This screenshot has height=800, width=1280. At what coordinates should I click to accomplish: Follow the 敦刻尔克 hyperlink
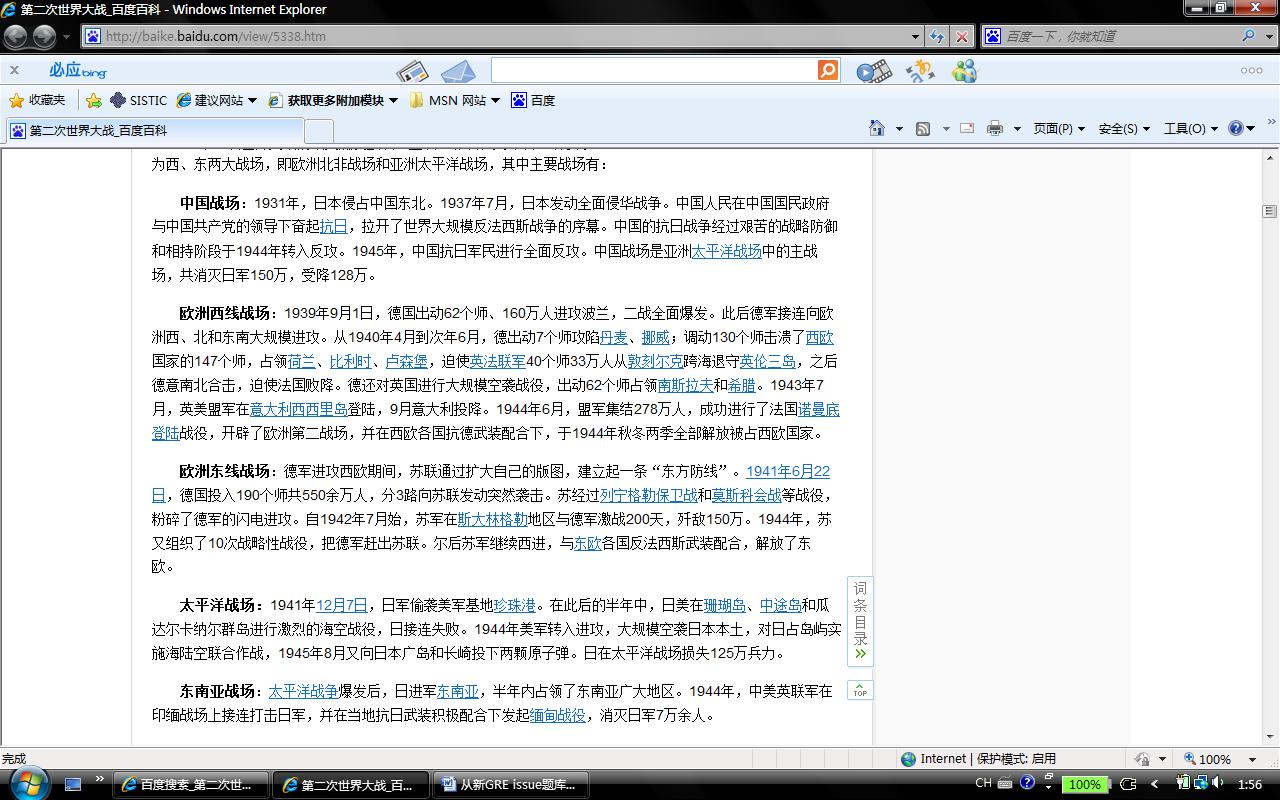[x=655, y=361]
